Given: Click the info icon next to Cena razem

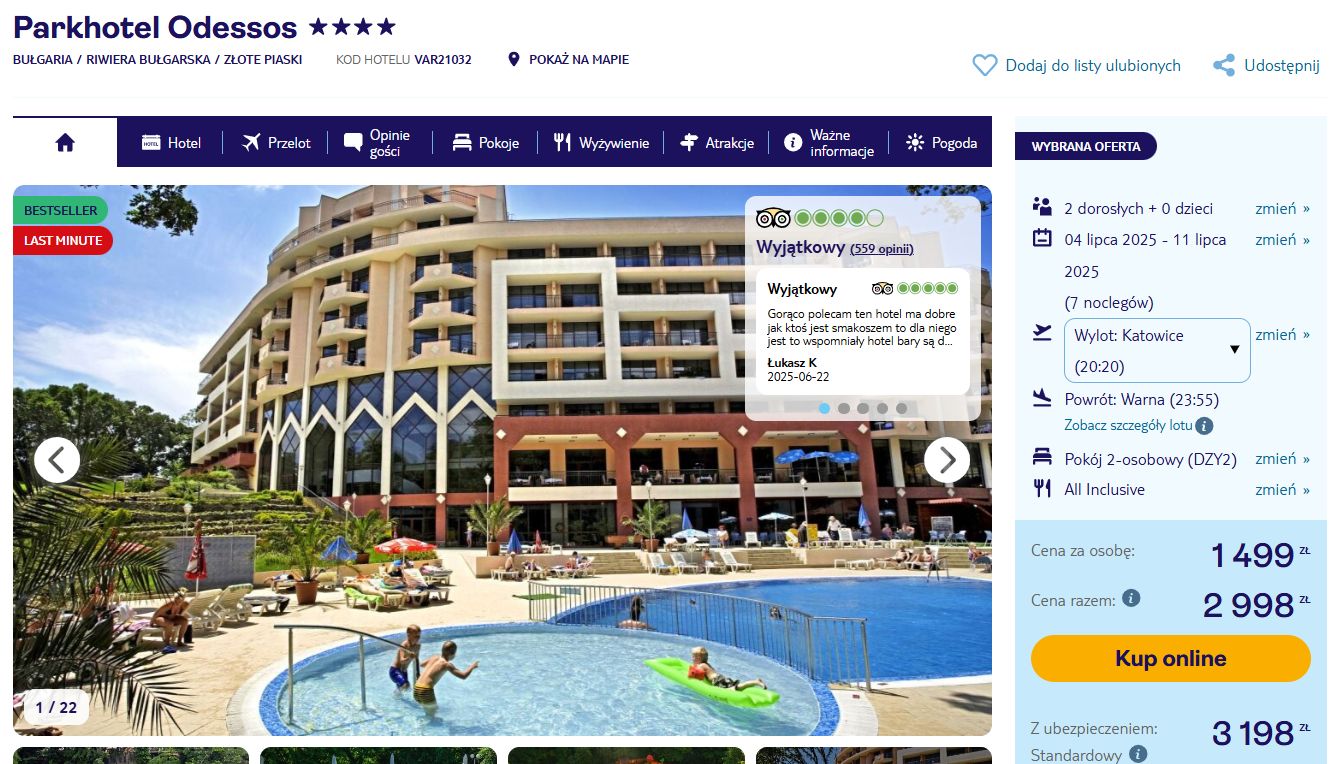Looking at the screenshot, I should [1131, 598].
